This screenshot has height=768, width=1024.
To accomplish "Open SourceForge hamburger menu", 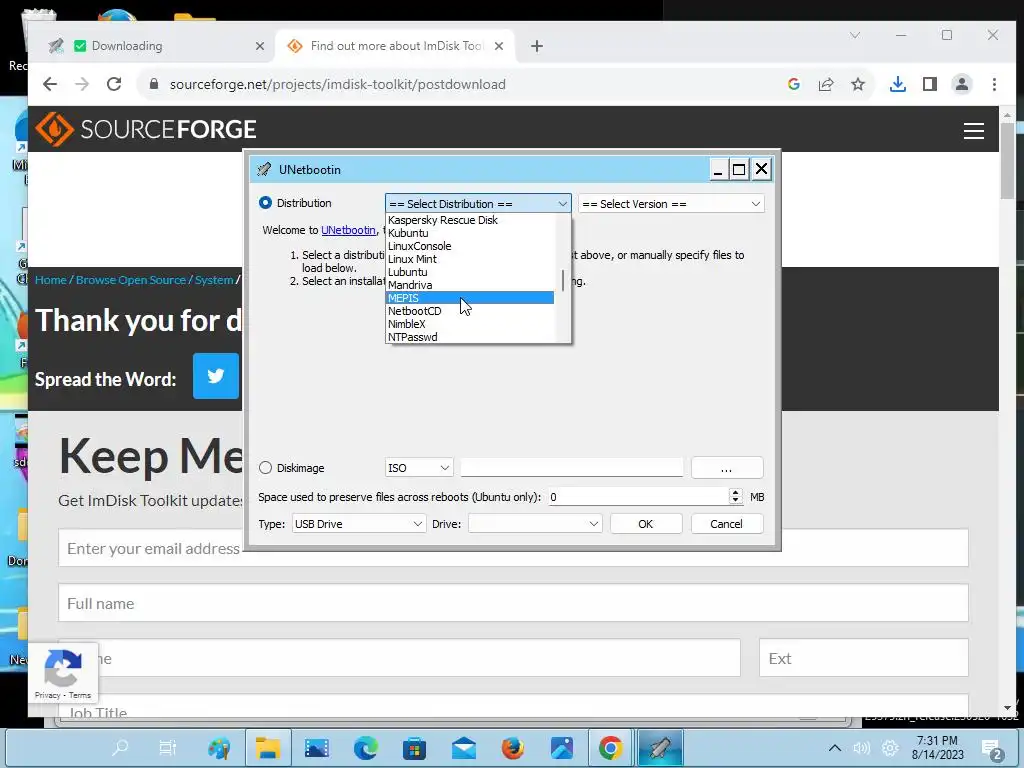I will click(974, 131).
